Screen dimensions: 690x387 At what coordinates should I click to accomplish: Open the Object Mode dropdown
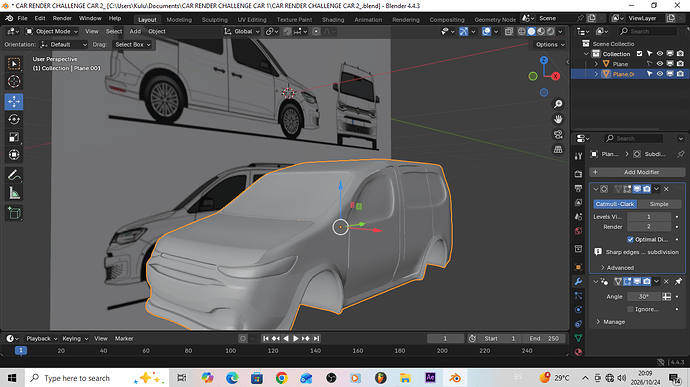[x=51, y=32]
